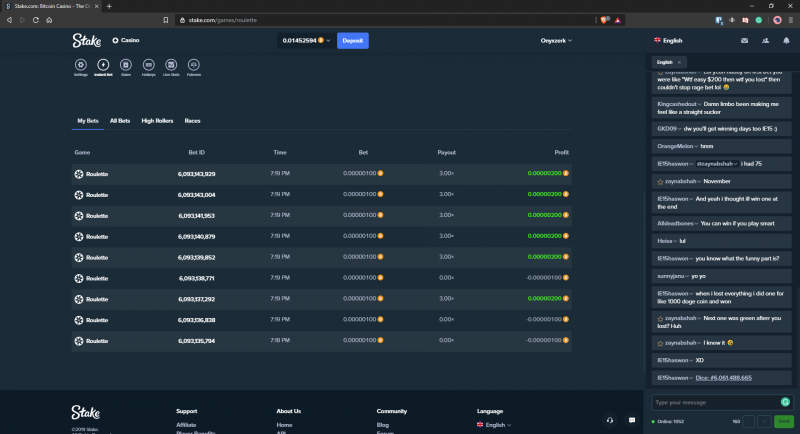
Task: Open bet ID 6,093,143,004
Action: [196, 195]
